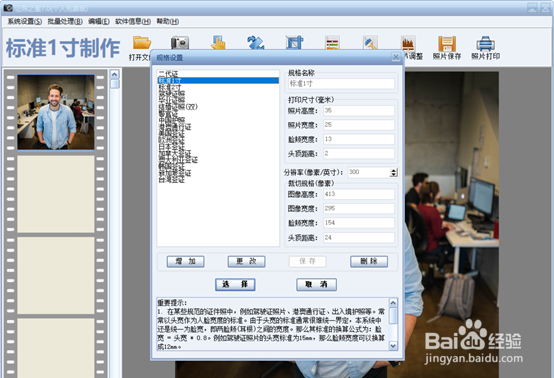Viewport: 554px width, 378px height.
Task: Click the 头顶距离 pixel field showing 24
Action: click(x=359, y=237)
